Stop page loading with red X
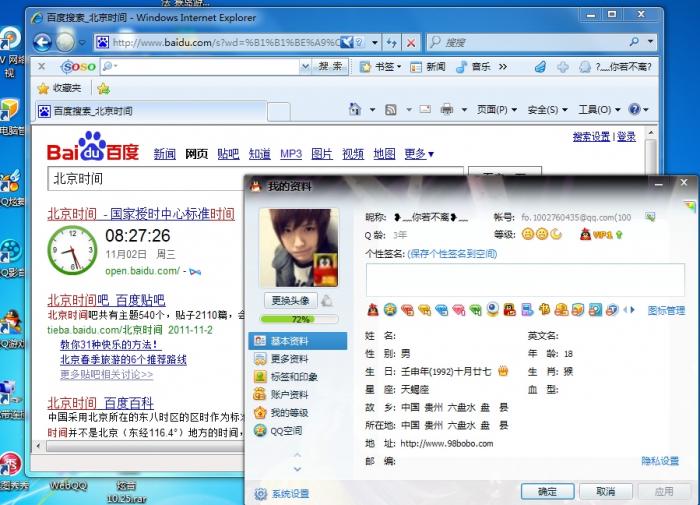This screenshot has width=700, height=505. 411,42
